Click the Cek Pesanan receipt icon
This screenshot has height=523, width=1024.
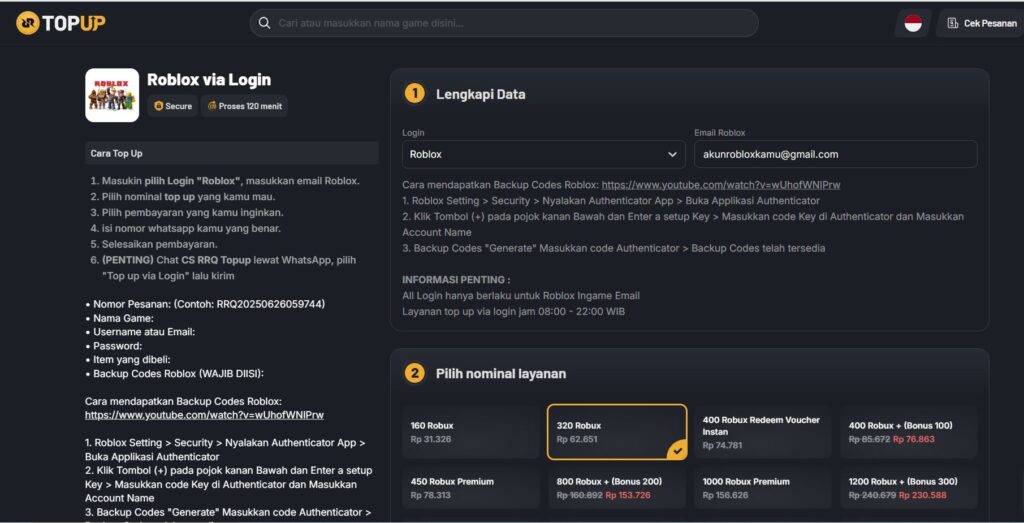click(952, 24)
